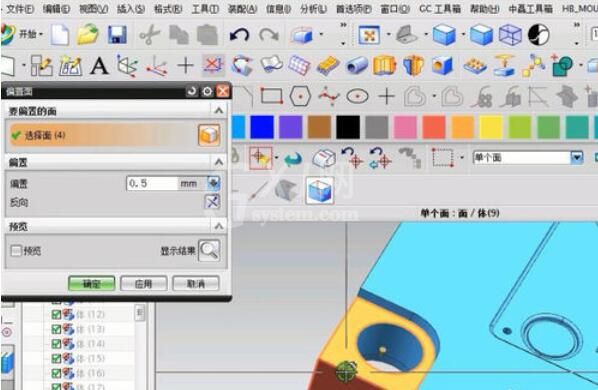Click the Copy icon in toolbar

(178, 35)
